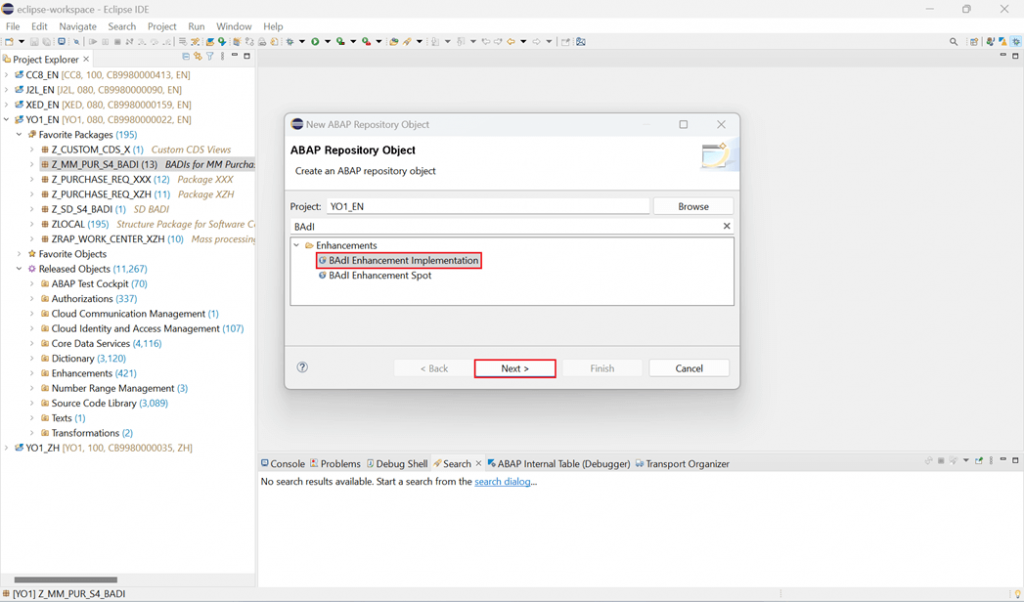Click the search magnifier icon in top right

[953, 42]
